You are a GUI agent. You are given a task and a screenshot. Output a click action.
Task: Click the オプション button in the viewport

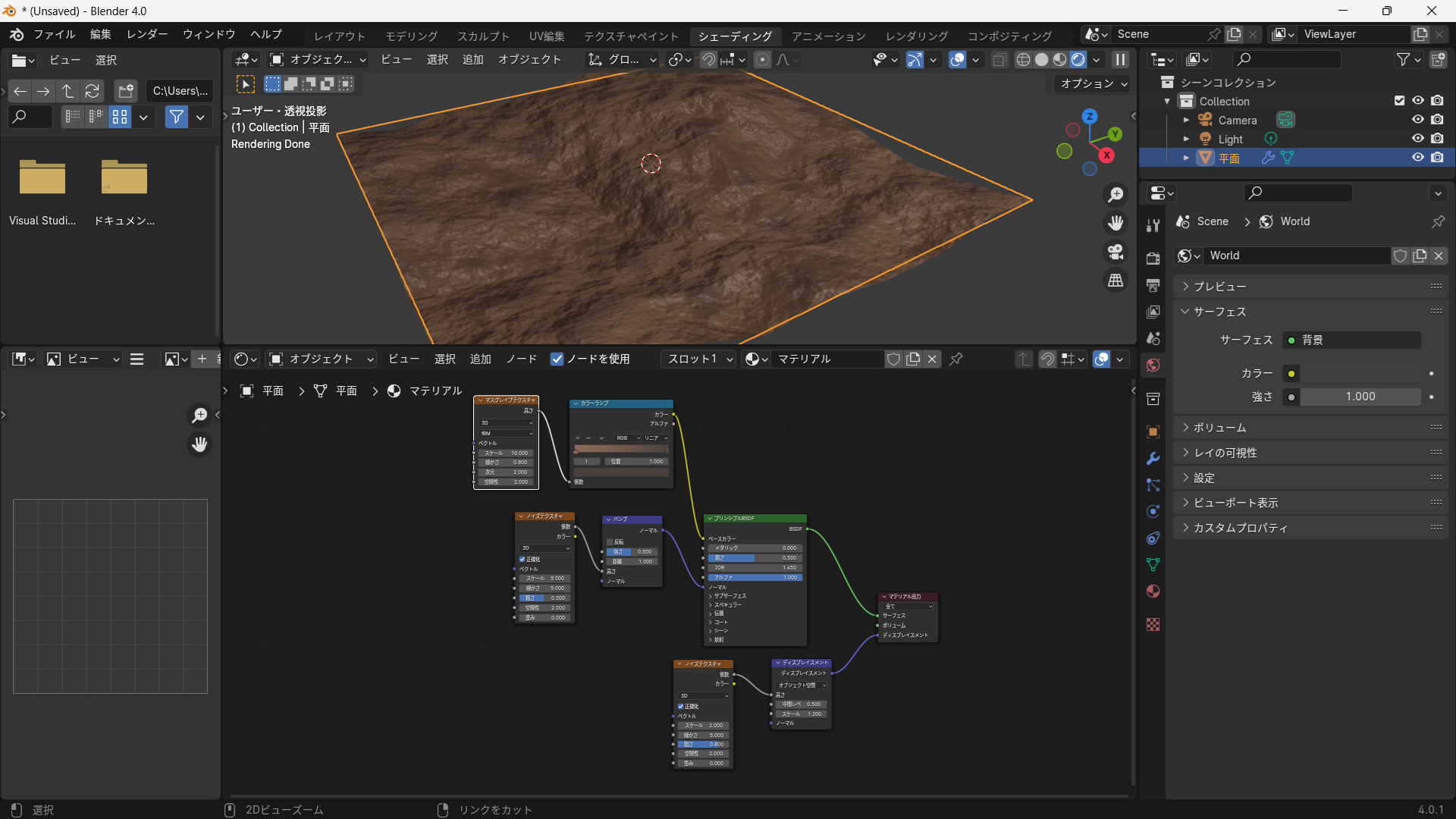(x=1094, y=83)
